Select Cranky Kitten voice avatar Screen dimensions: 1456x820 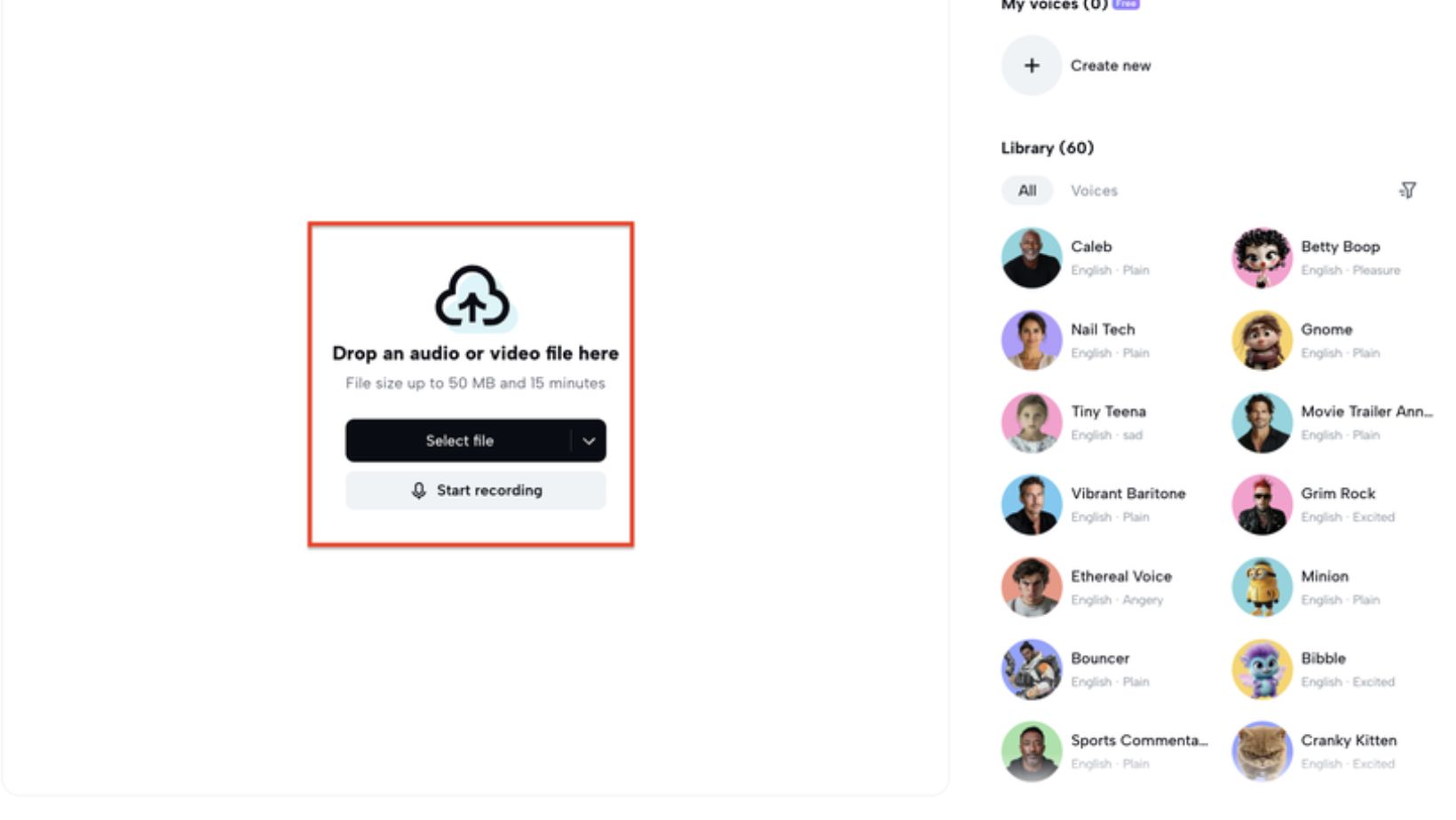tap(1262, 752)
